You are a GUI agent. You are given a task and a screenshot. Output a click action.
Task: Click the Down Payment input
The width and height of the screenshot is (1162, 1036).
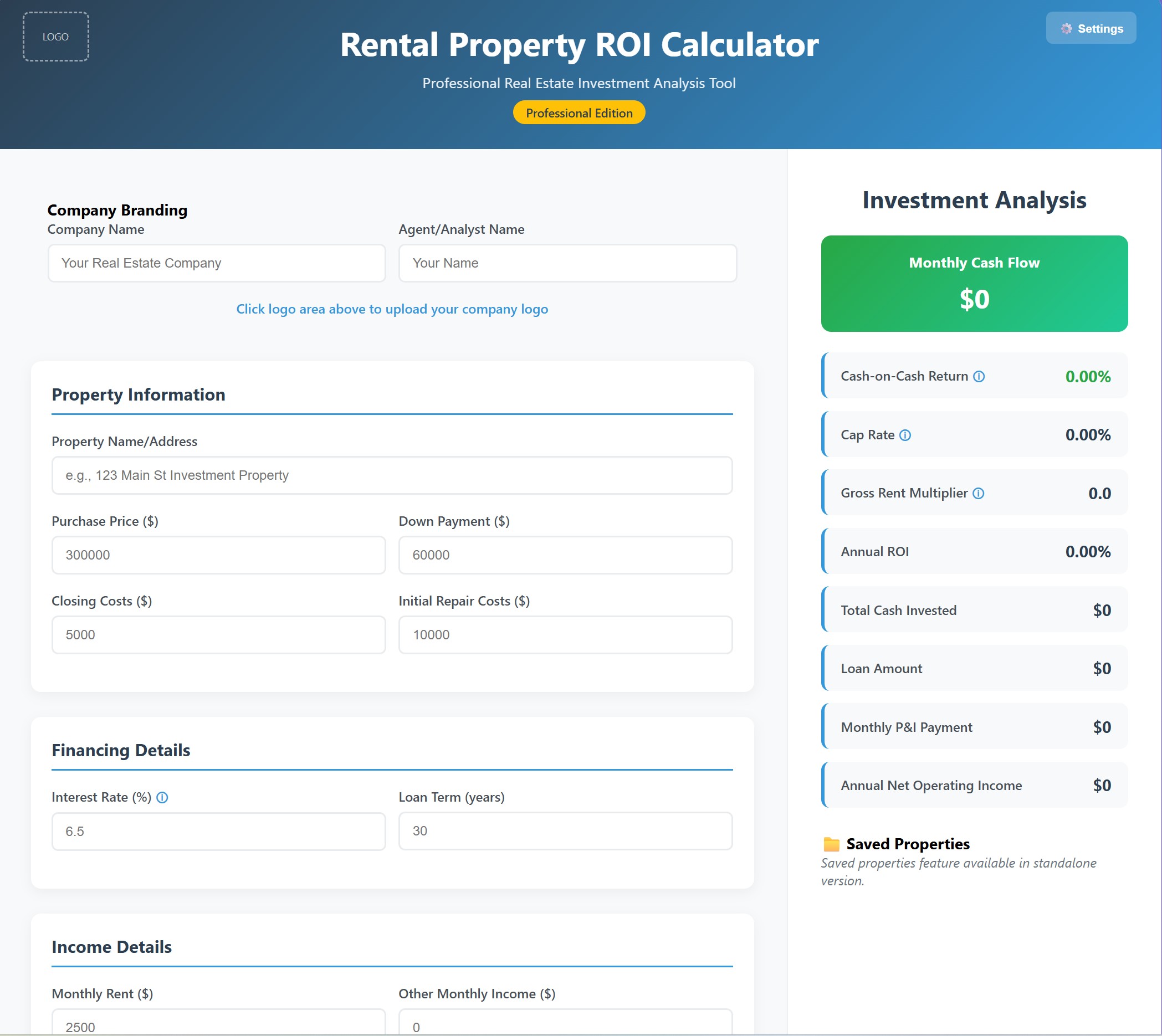[565, 555]
